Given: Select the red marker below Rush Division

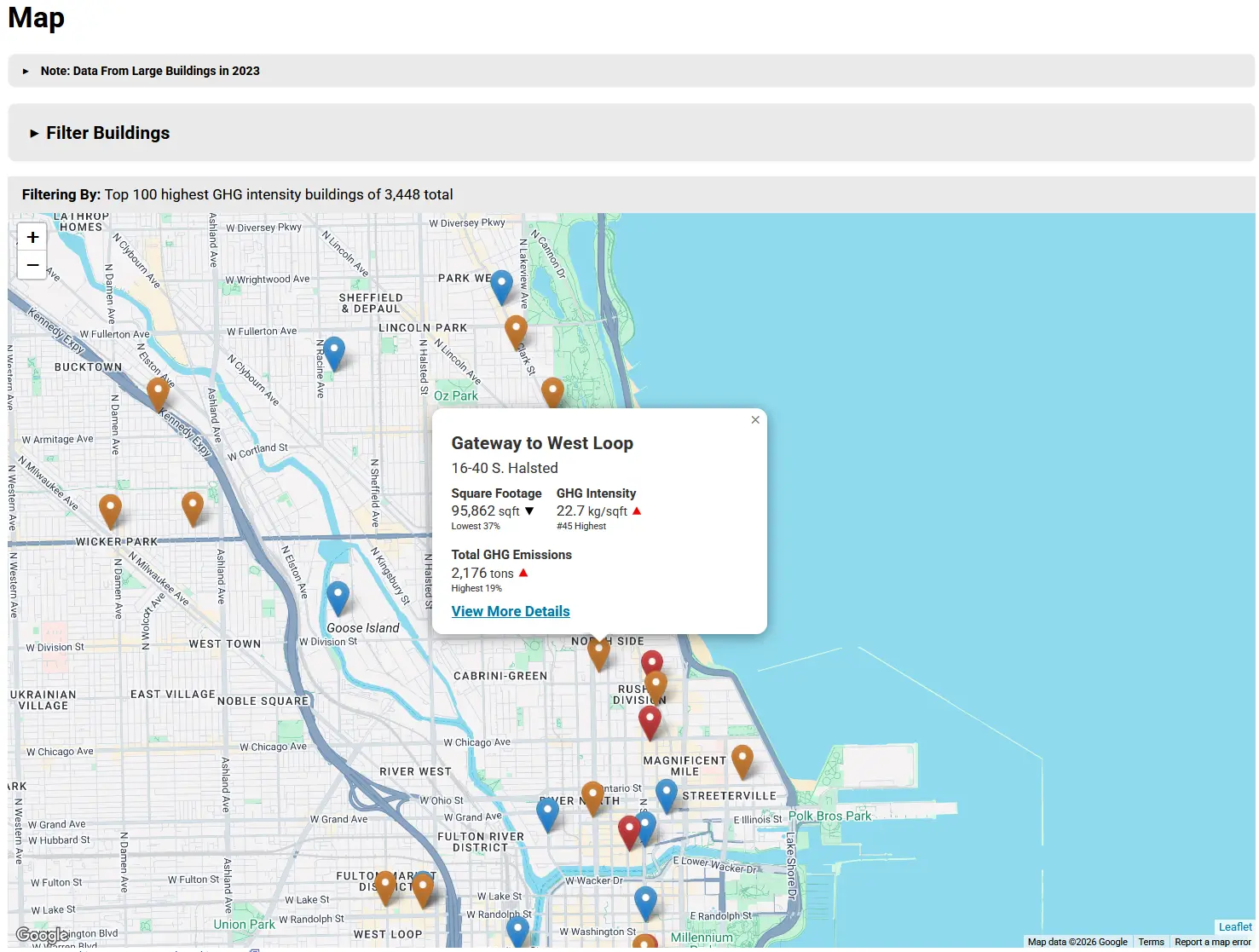Looking at the screenshot, I should pyautogui.click(x=650, y=720).
